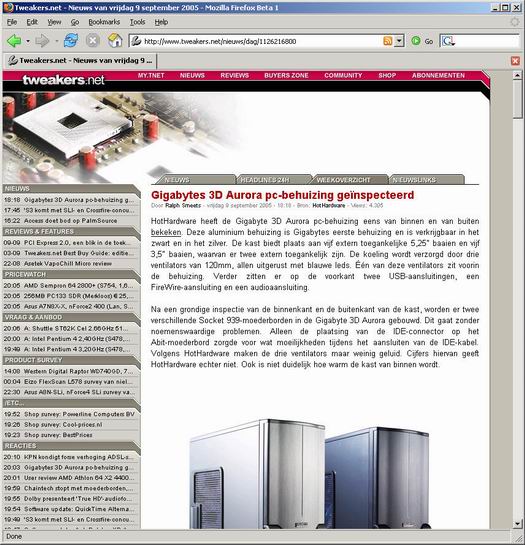
Task: Close the tab using red X
Action: click(x=515, y=61)
